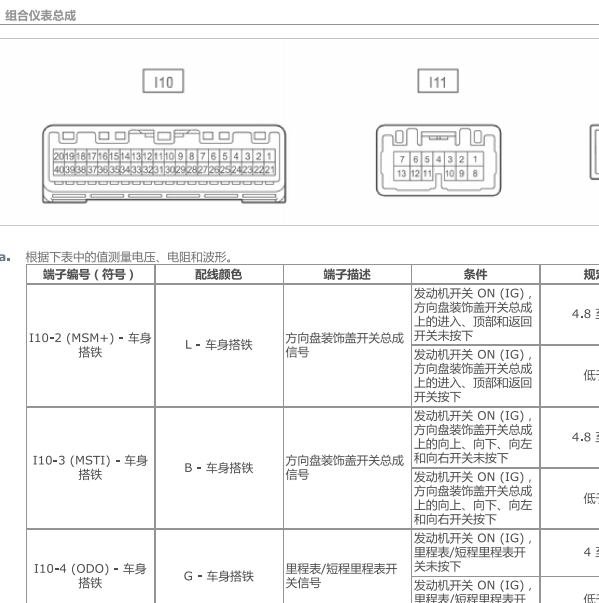Click pin 13 in the I11 connector
Screen dimensions: 599x603
402,173
